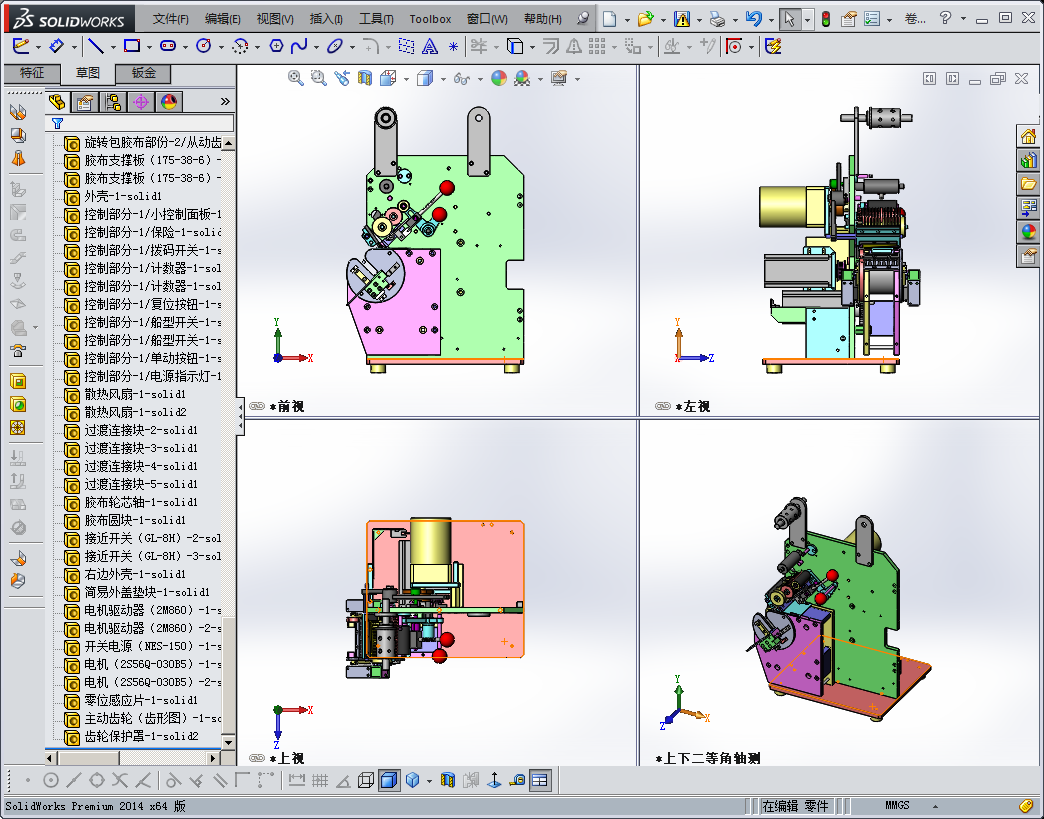This screenshot has width=1044, height=819.
Task: Click the Sketch tool icon
Action: pyautogui.click(x=21, y=46)
